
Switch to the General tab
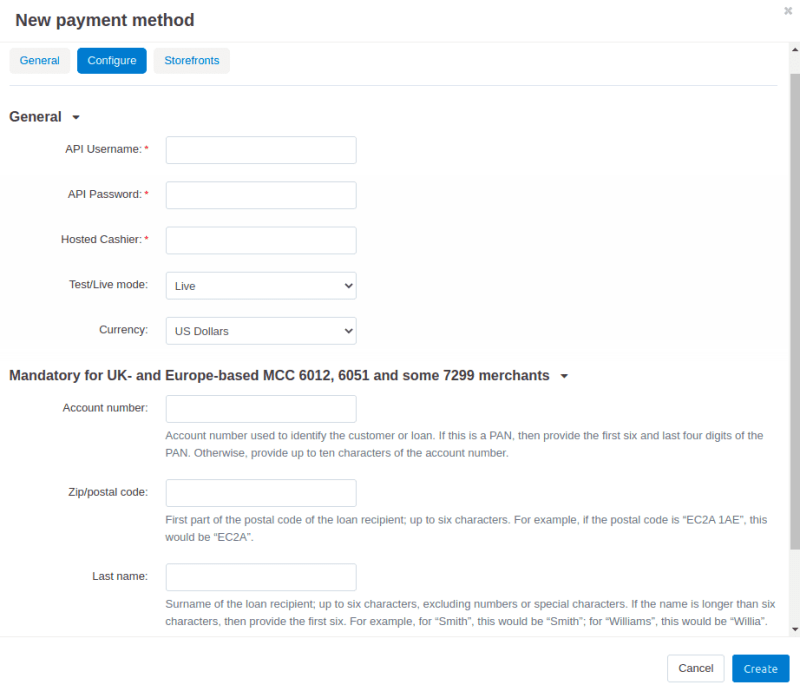[x=40, y=61]
